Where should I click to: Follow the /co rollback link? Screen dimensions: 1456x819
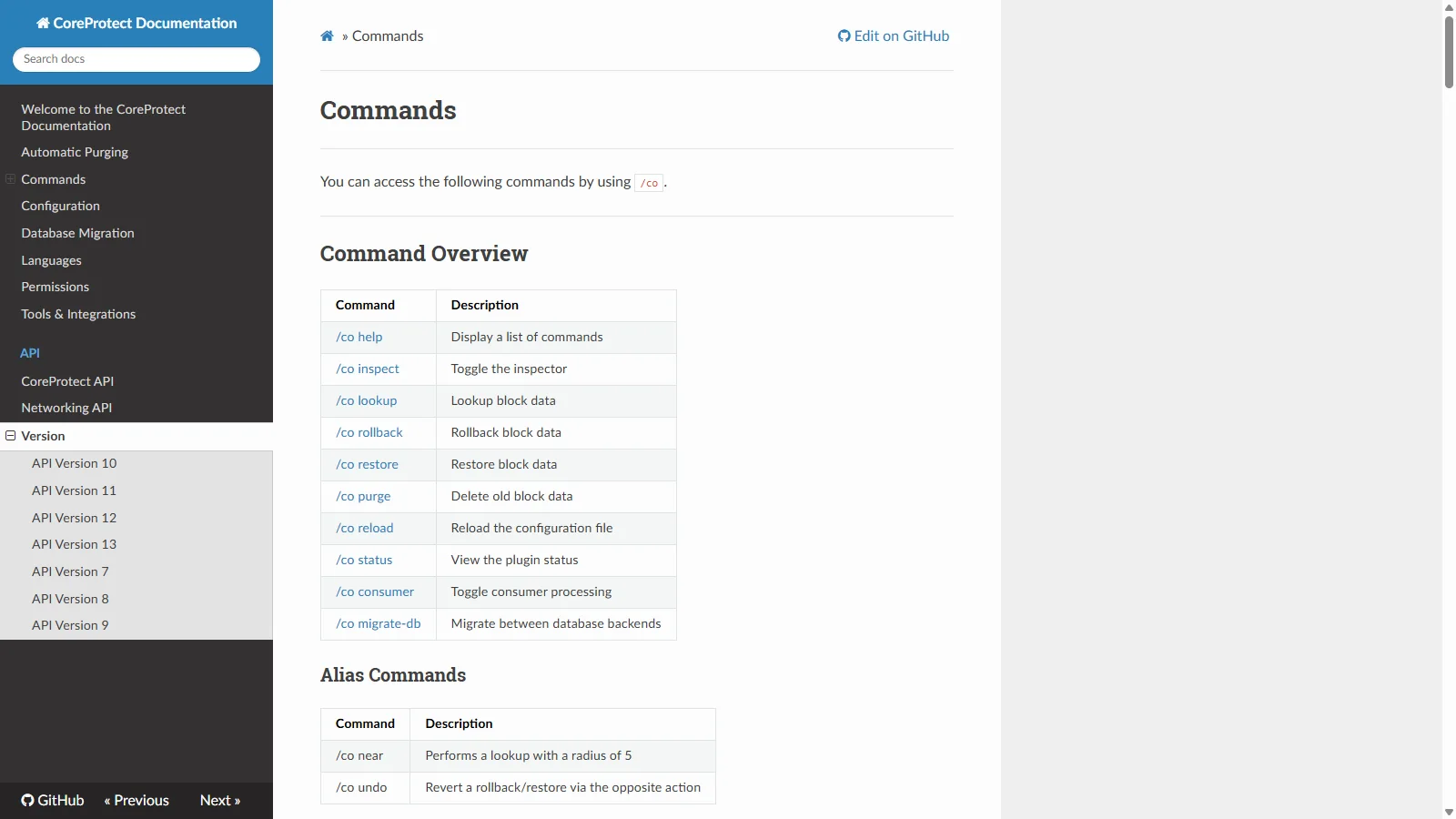pyautogui.click(x=369, y=432)
